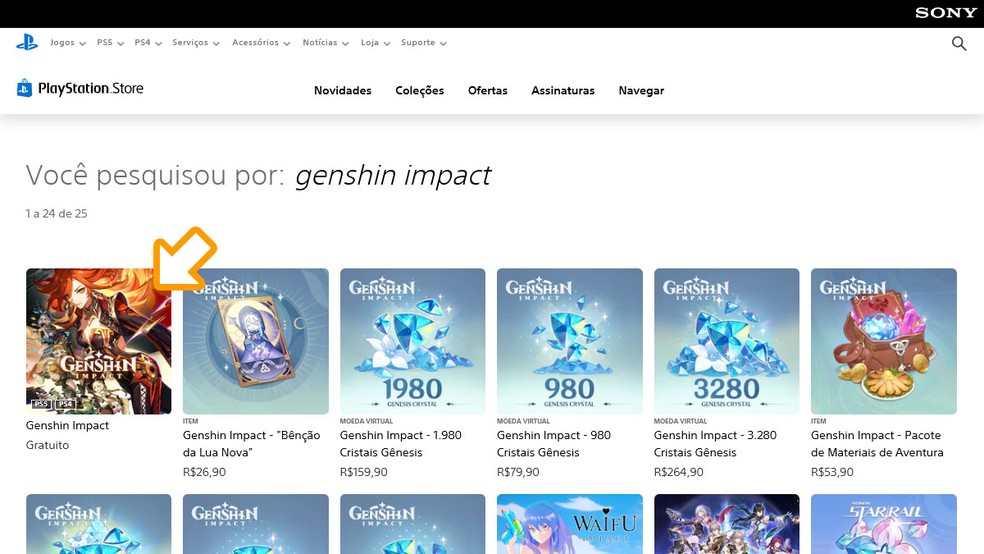Image resolution: width=984 pixels, height=554 pixels.
Task: Open the Genshin Impact free game thumbnail
Action: pyautogui.click(x=99, y=341)
